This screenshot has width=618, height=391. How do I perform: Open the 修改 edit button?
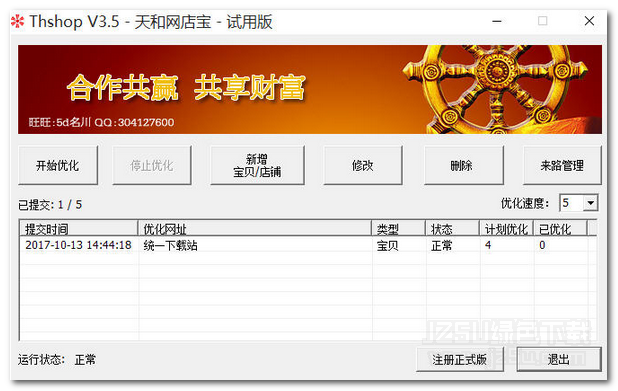click(363, 165)
